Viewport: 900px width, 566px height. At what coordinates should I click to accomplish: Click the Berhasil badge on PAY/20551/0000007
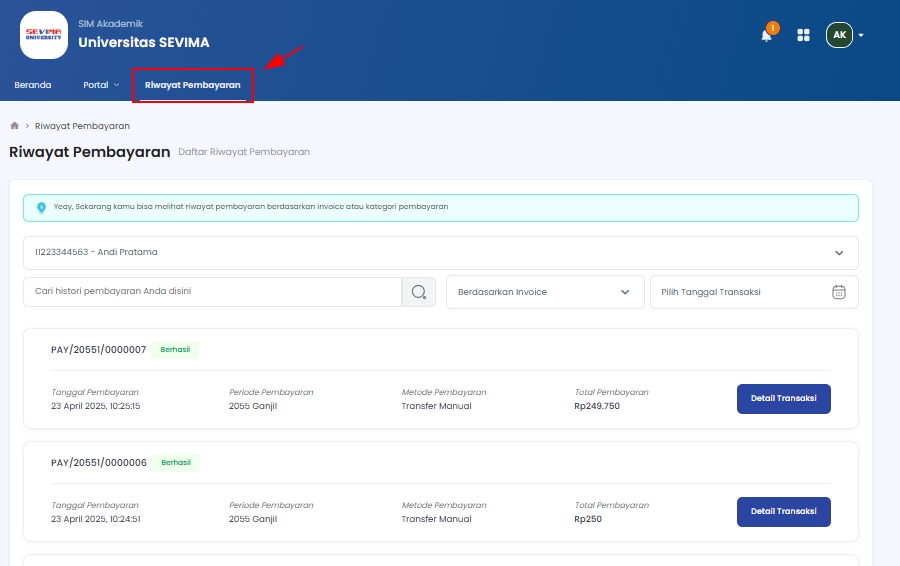pos(176,350)
